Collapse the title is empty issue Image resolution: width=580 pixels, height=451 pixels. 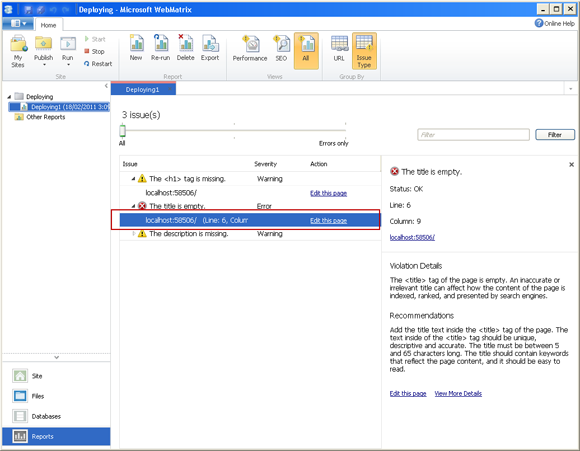(133, 206)
